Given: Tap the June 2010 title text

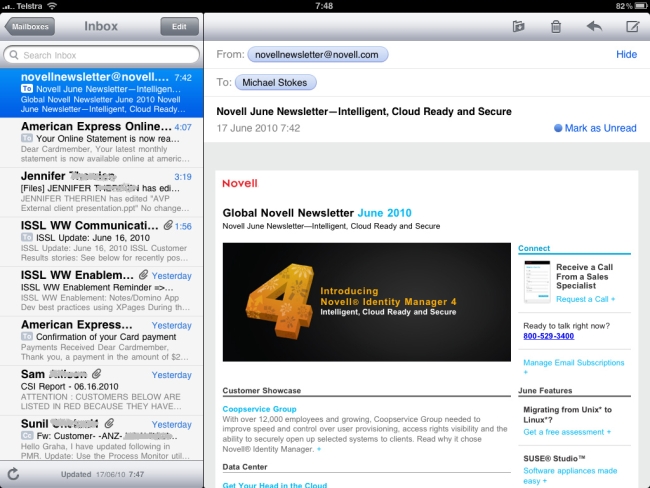Looking at the screenshot, I should 384,213.
